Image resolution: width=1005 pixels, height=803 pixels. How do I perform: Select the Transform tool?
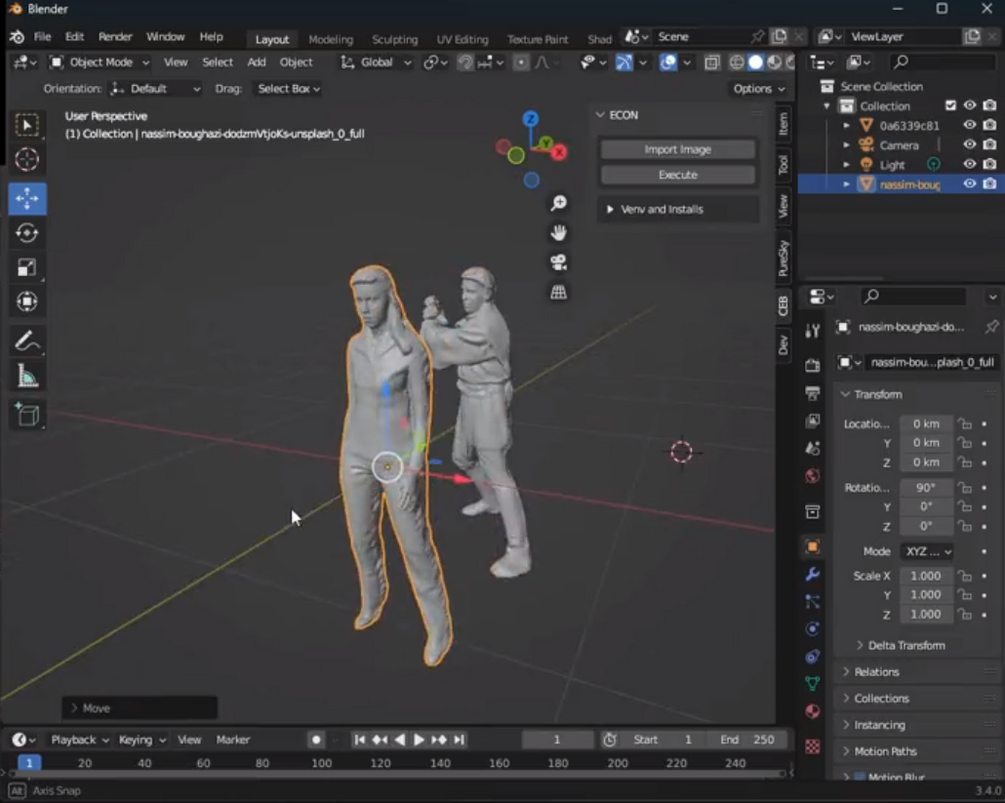pos(27,301)
